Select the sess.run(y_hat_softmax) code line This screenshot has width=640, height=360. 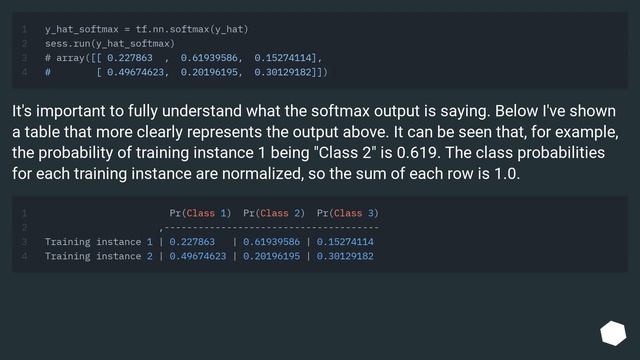coord(110,44)
